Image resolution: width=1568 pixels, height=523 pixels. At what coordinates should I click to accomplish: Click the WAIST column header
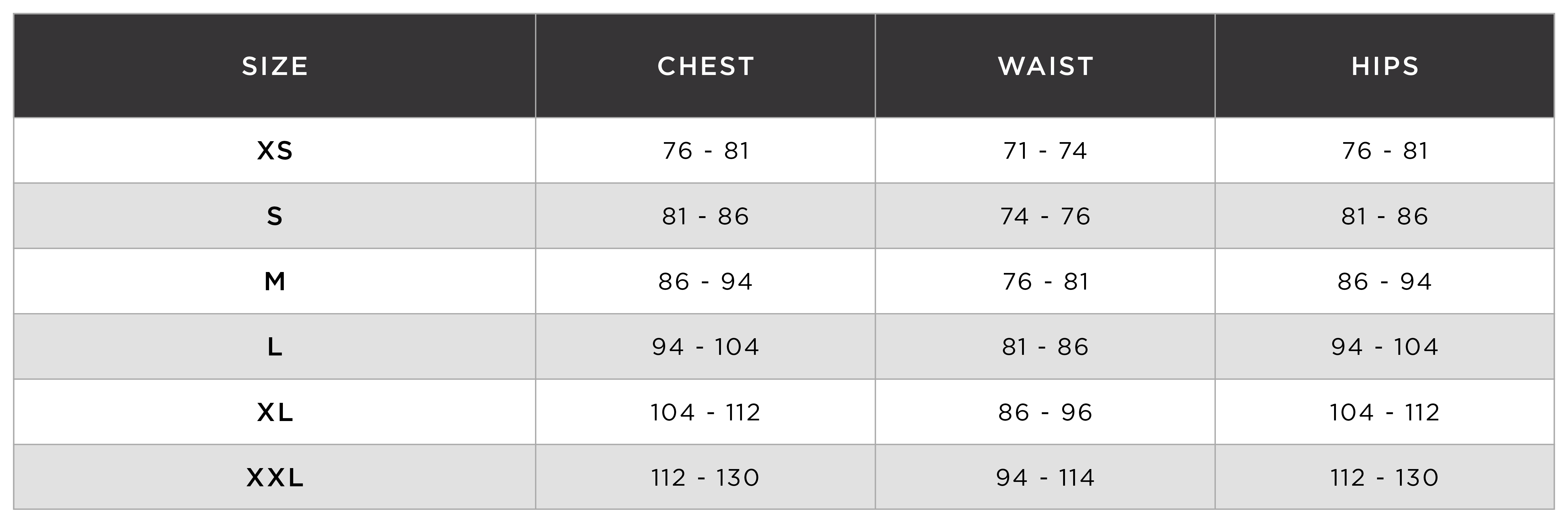[x=1045, y=66]
